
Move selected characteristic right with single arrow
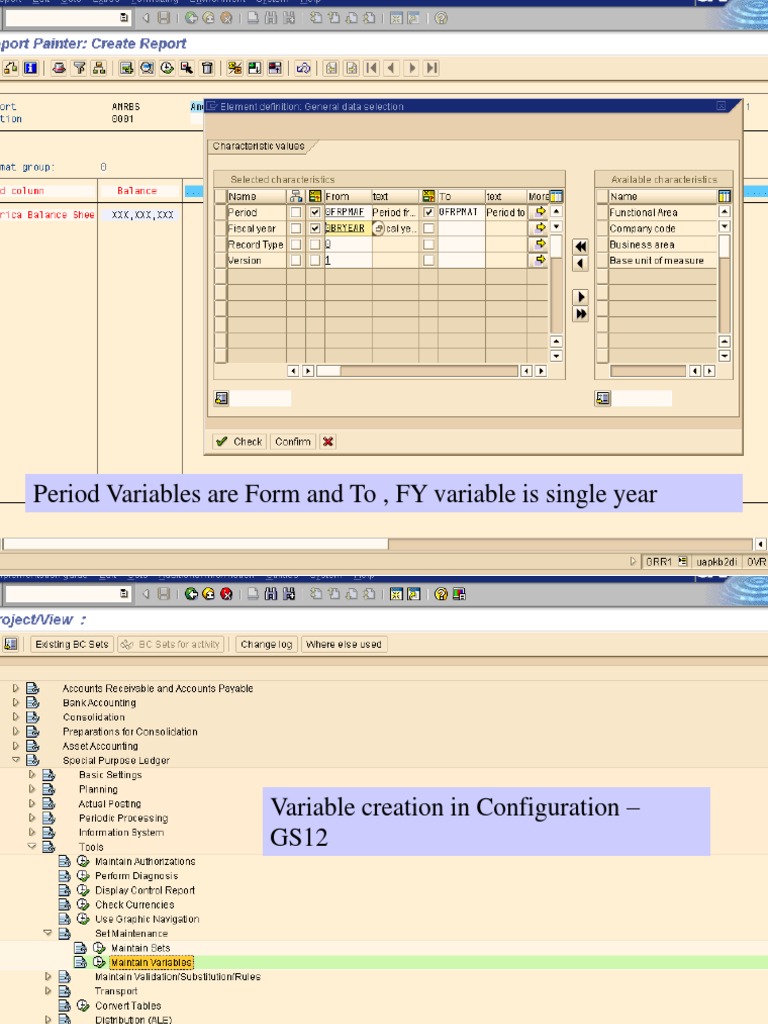pyautogui.click(x=580, y=296)
